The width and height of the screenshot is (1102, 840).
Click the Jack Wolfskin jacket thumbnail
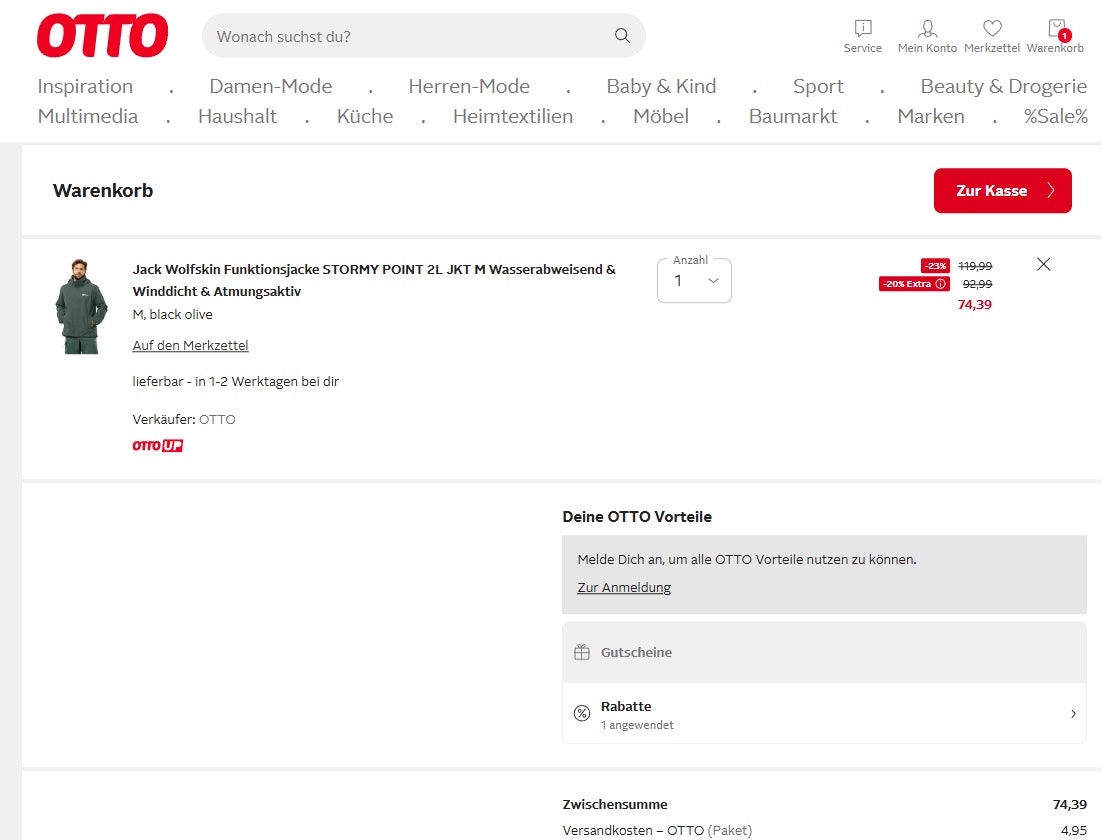coord(81,306)
